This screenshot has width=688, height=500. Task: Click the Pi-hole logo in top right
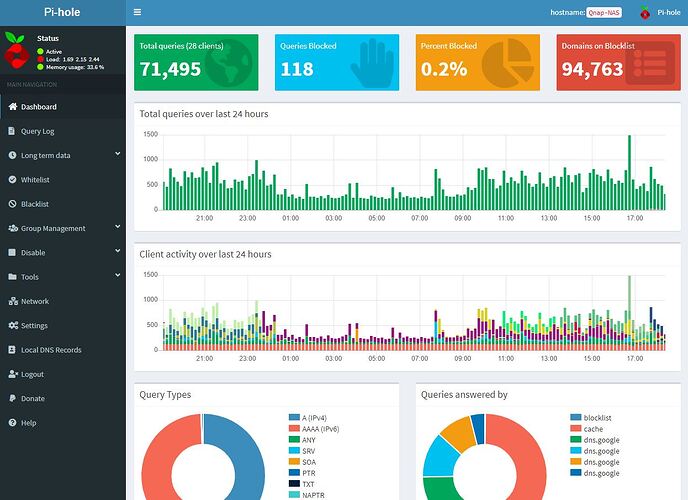pyautogui.click(x=644, y=13)
